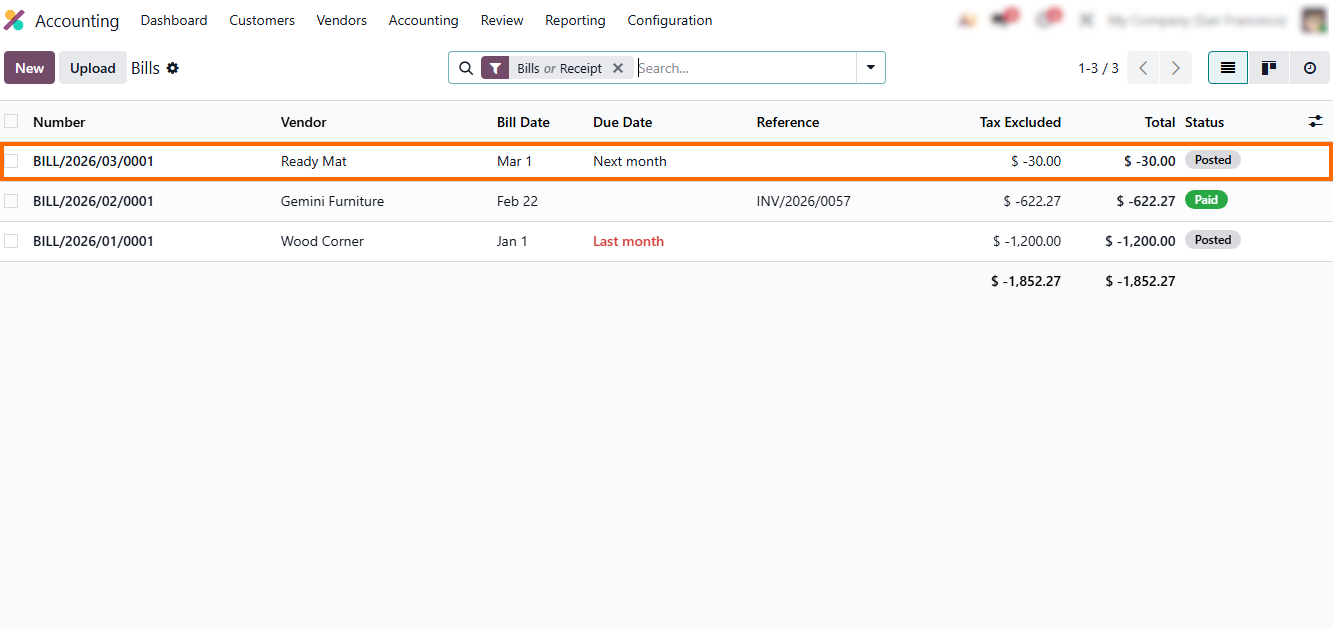Switch to kanban view
The width and height of the screenshot is (1333, 629).
coord(1268,68)
